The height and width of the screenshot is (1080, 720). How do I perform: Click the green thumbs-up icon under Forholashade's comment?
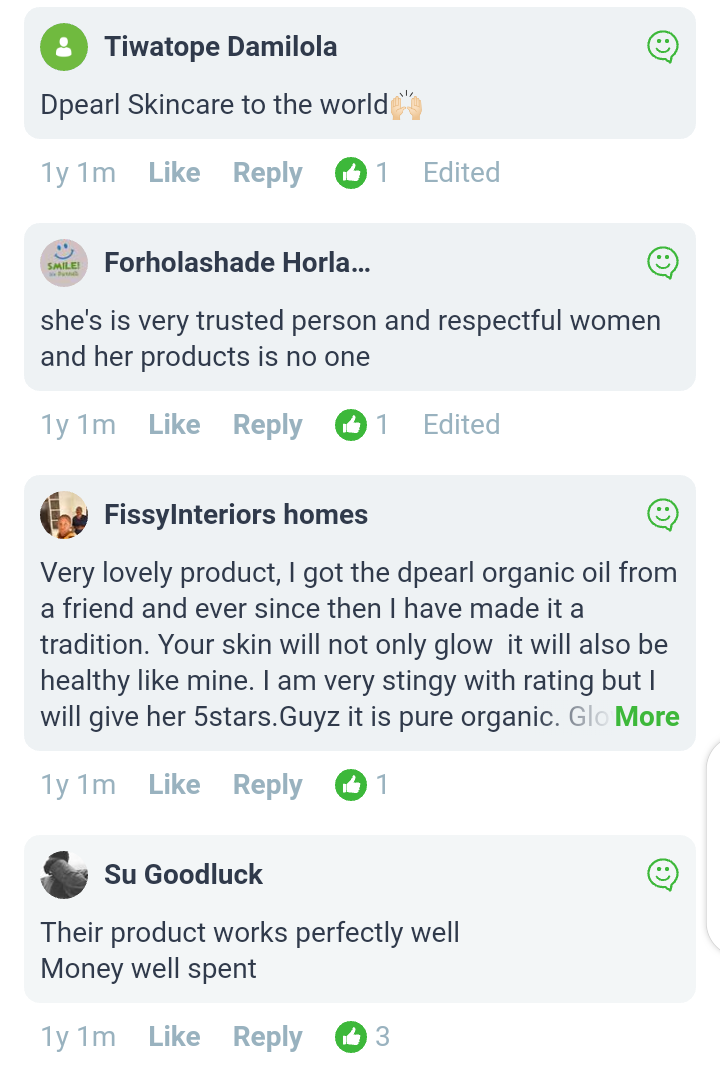(x=351, y=425)
